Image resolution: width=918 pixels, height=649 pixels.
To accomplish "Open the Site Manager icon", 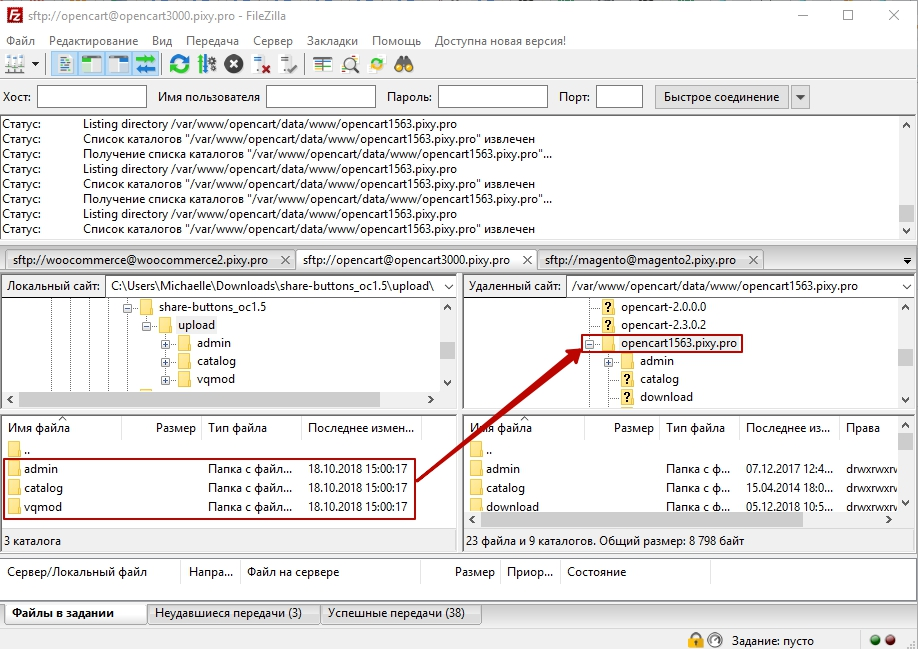I will tap(15, 64).
